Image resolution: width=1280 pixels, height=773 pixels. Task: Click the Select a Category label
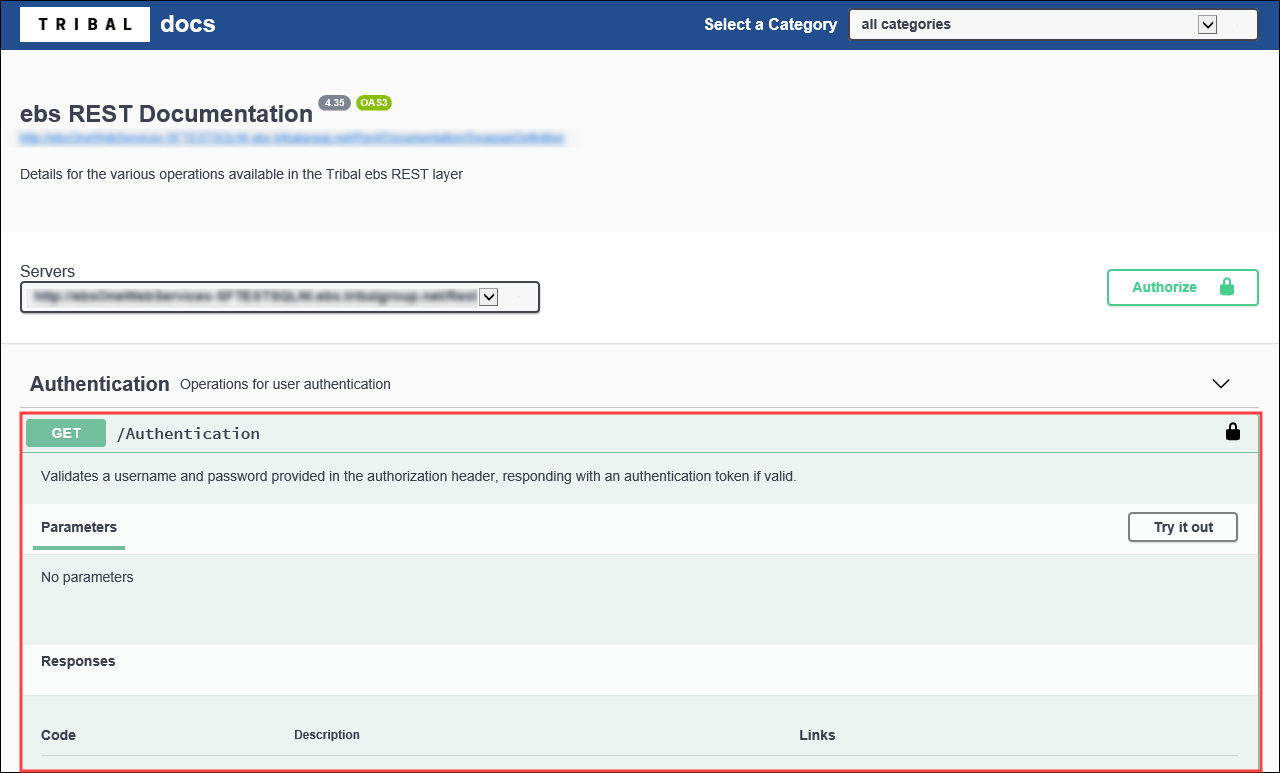(x=770, y=24)
